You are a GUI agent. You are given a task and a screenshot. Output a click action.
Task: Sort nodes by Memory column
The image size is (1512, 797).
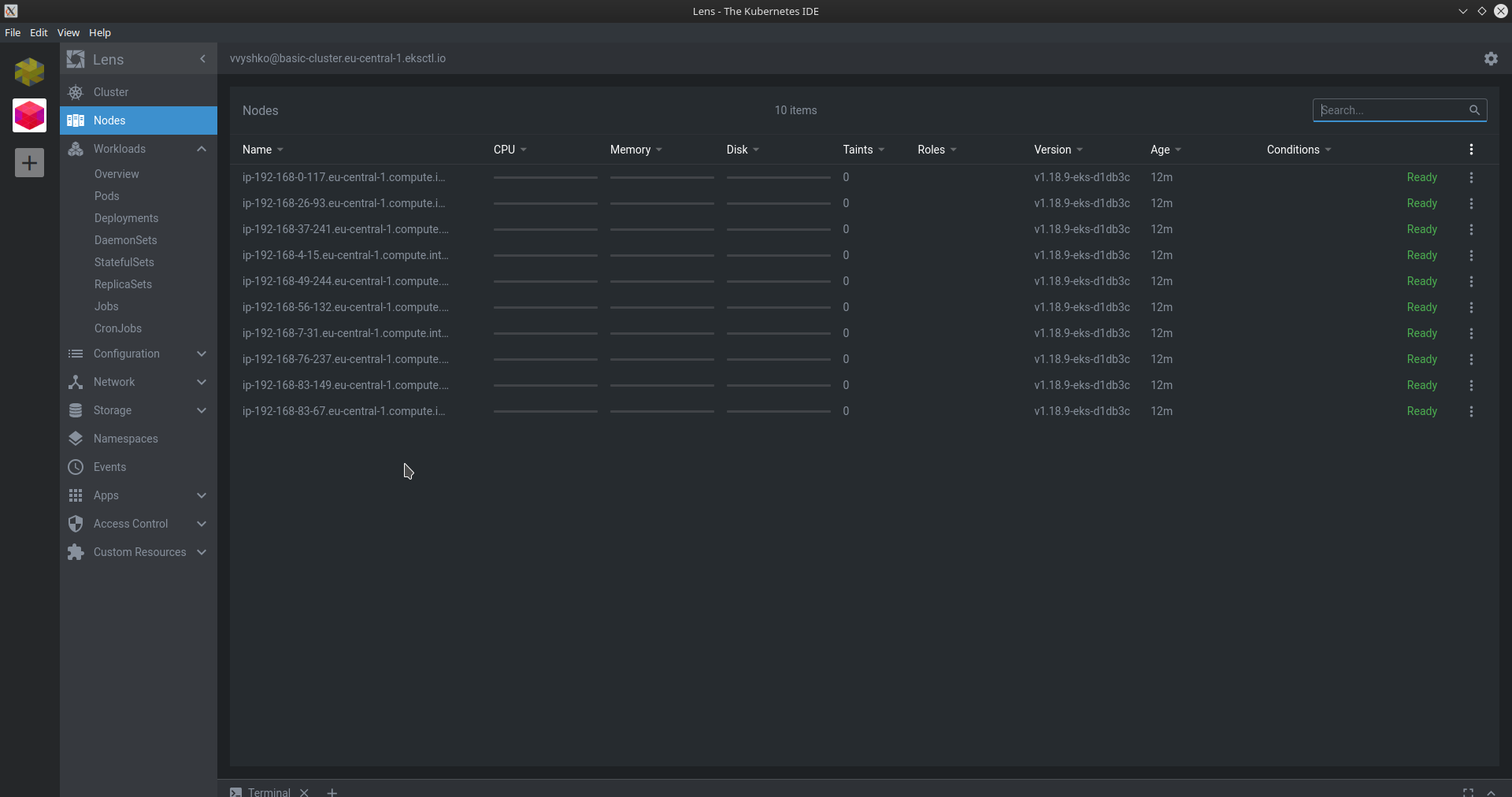click(x=636, y=150)
